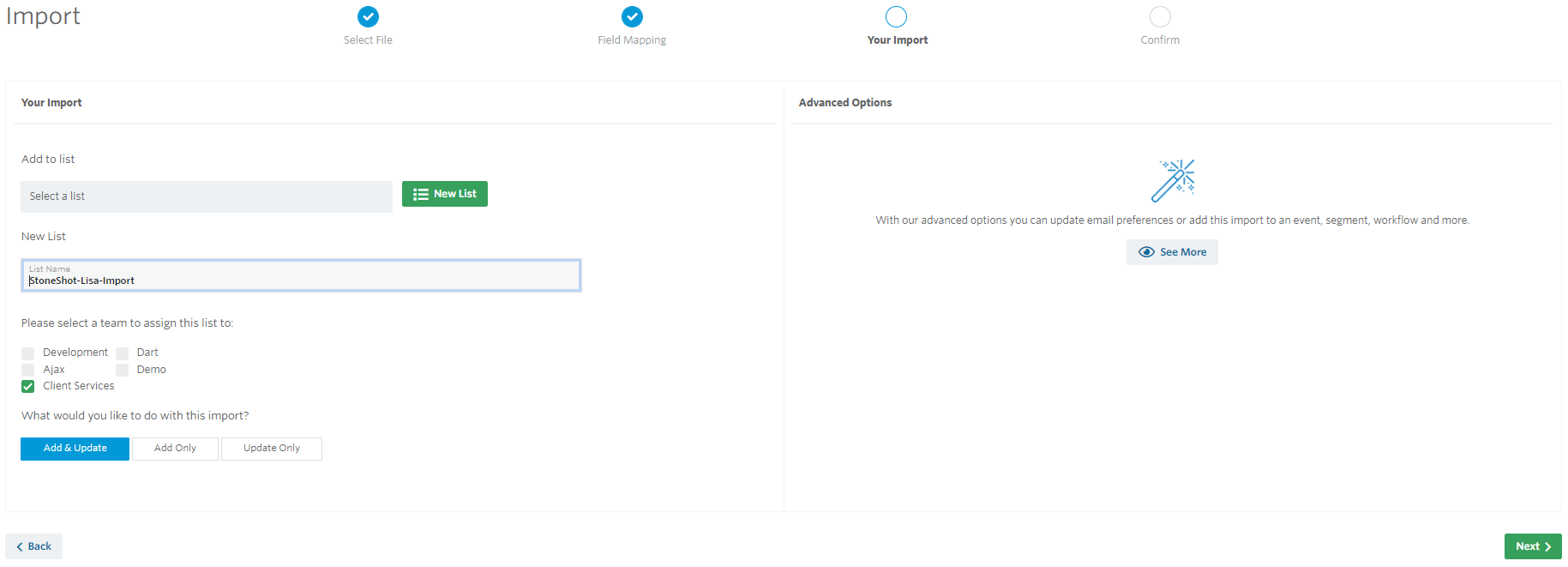Choose the Add Only import option
Image resolution: width=1568 pixels, height=567 pixels.
pos(175,449)
